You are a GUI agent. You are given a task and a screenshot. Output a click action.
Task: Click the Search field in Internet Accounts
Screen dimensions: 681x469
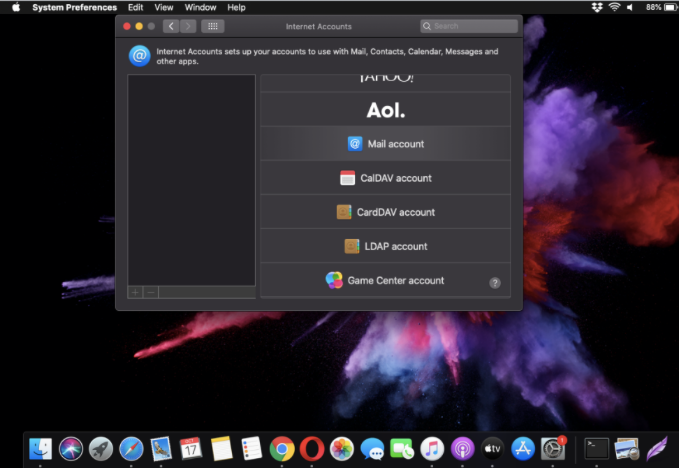coord(469,26)
